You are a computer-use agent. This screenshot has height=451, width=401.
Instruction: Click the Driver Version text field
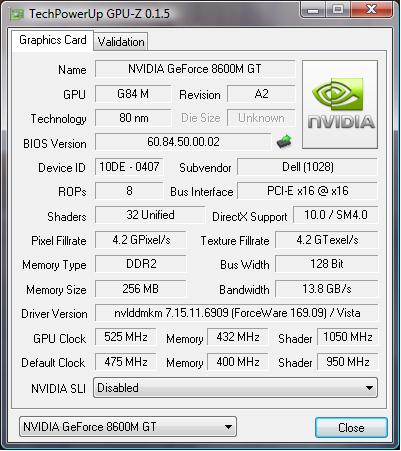coord(237,313)
